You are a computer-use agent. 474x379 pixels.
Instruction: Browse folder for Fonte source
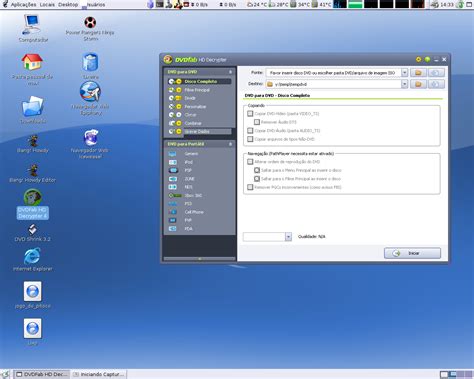click(x=418, y=73)
